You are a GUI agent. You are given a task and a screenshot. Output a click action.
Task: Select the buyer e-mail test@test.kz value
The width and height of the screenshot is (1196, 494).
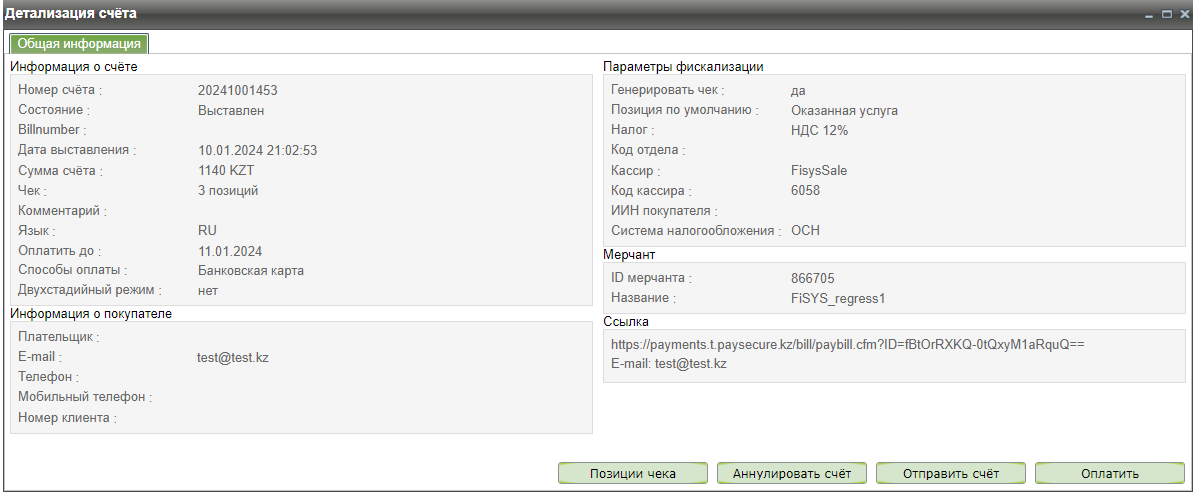point(233,357)
